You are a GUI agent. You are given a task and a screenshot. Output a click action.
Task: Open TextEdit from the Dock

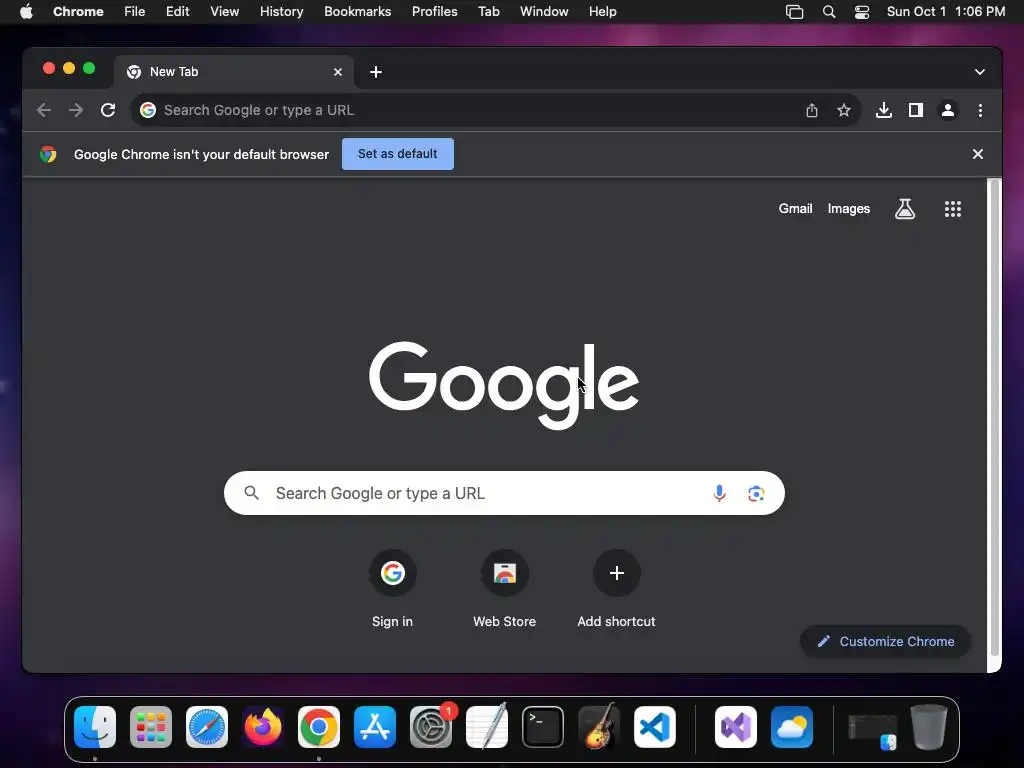click(x=487, y=727)
